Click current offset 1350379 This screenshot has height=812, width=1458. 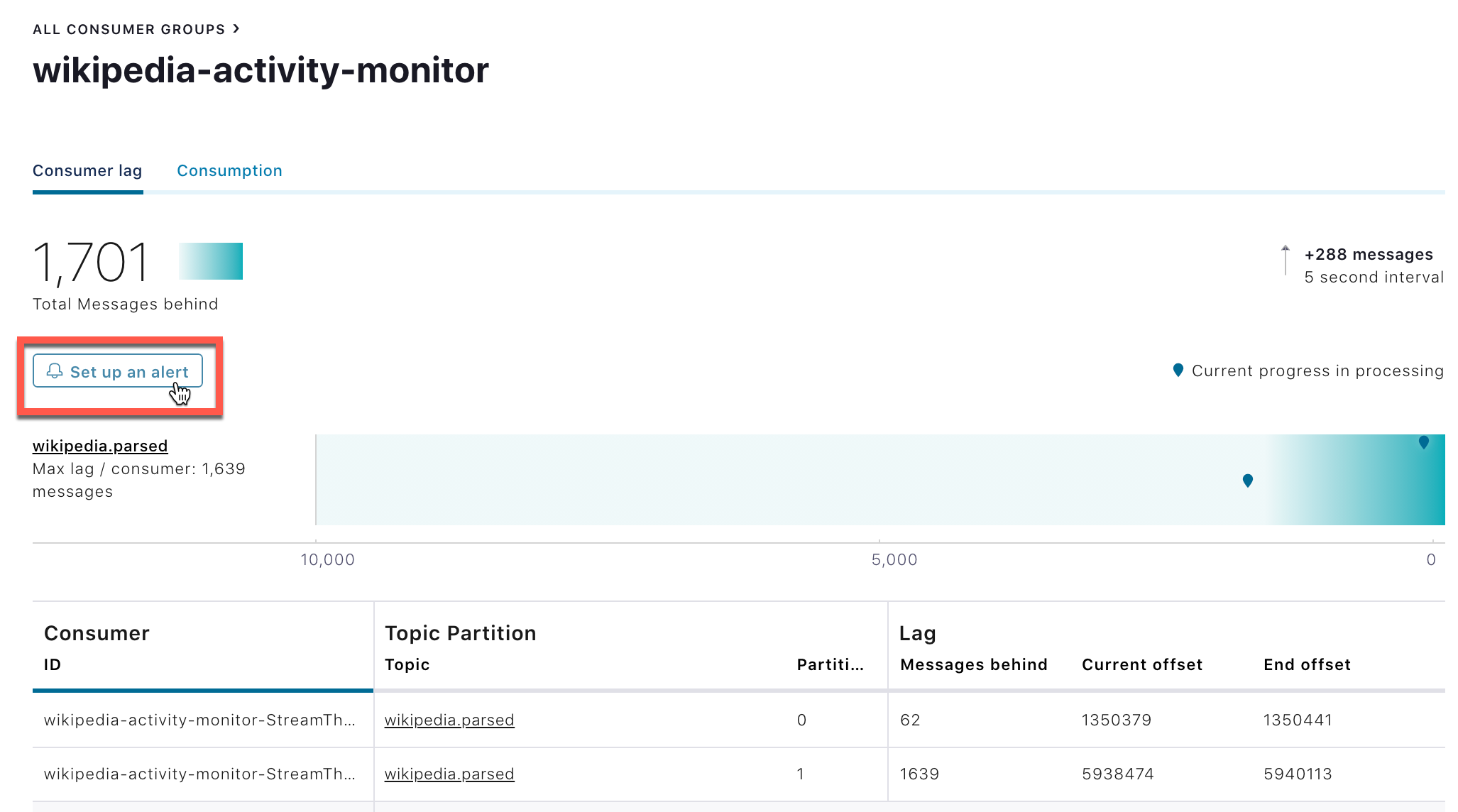1117,720
